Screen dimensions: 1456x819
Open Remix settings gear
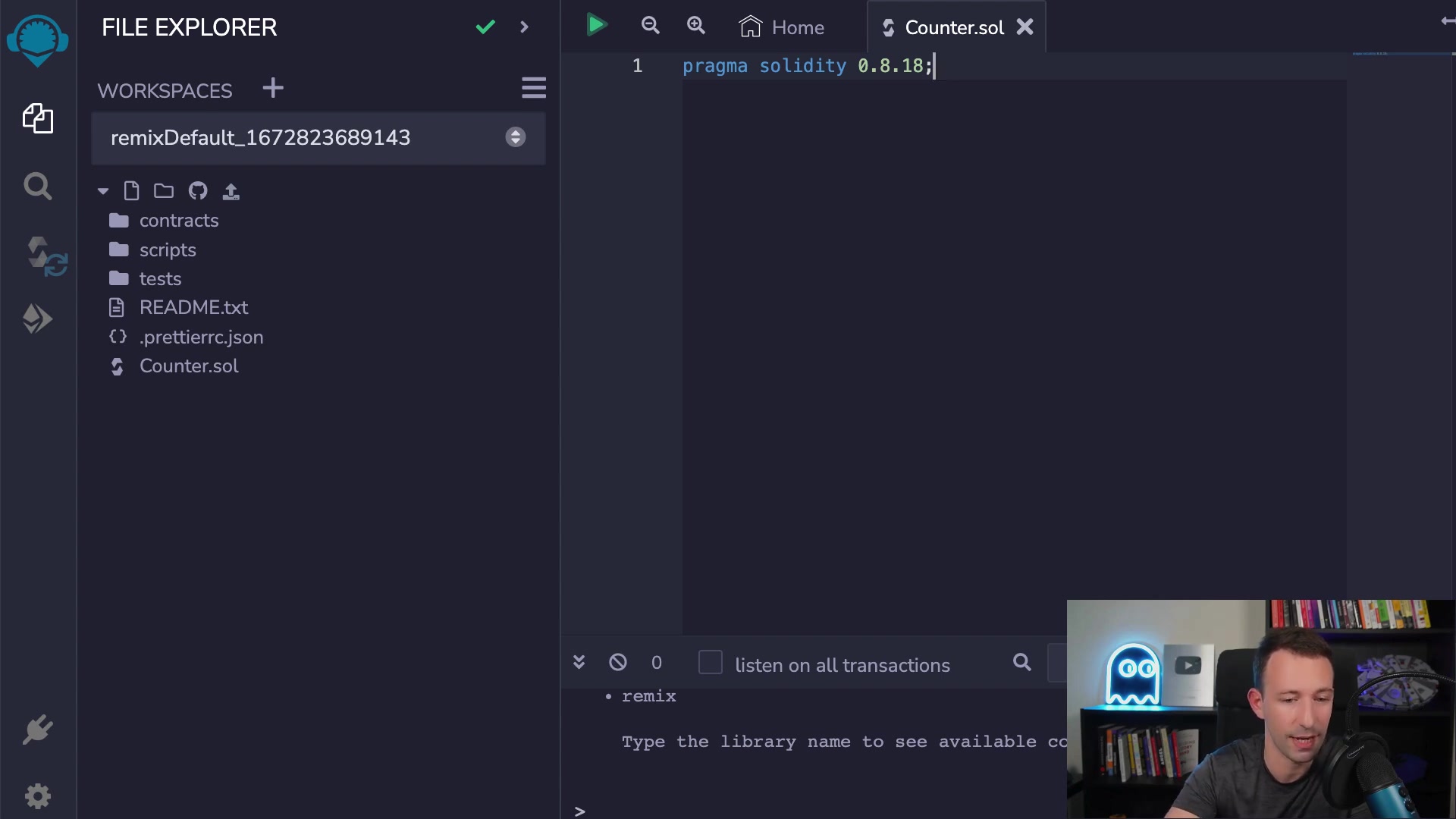[38, 796]
